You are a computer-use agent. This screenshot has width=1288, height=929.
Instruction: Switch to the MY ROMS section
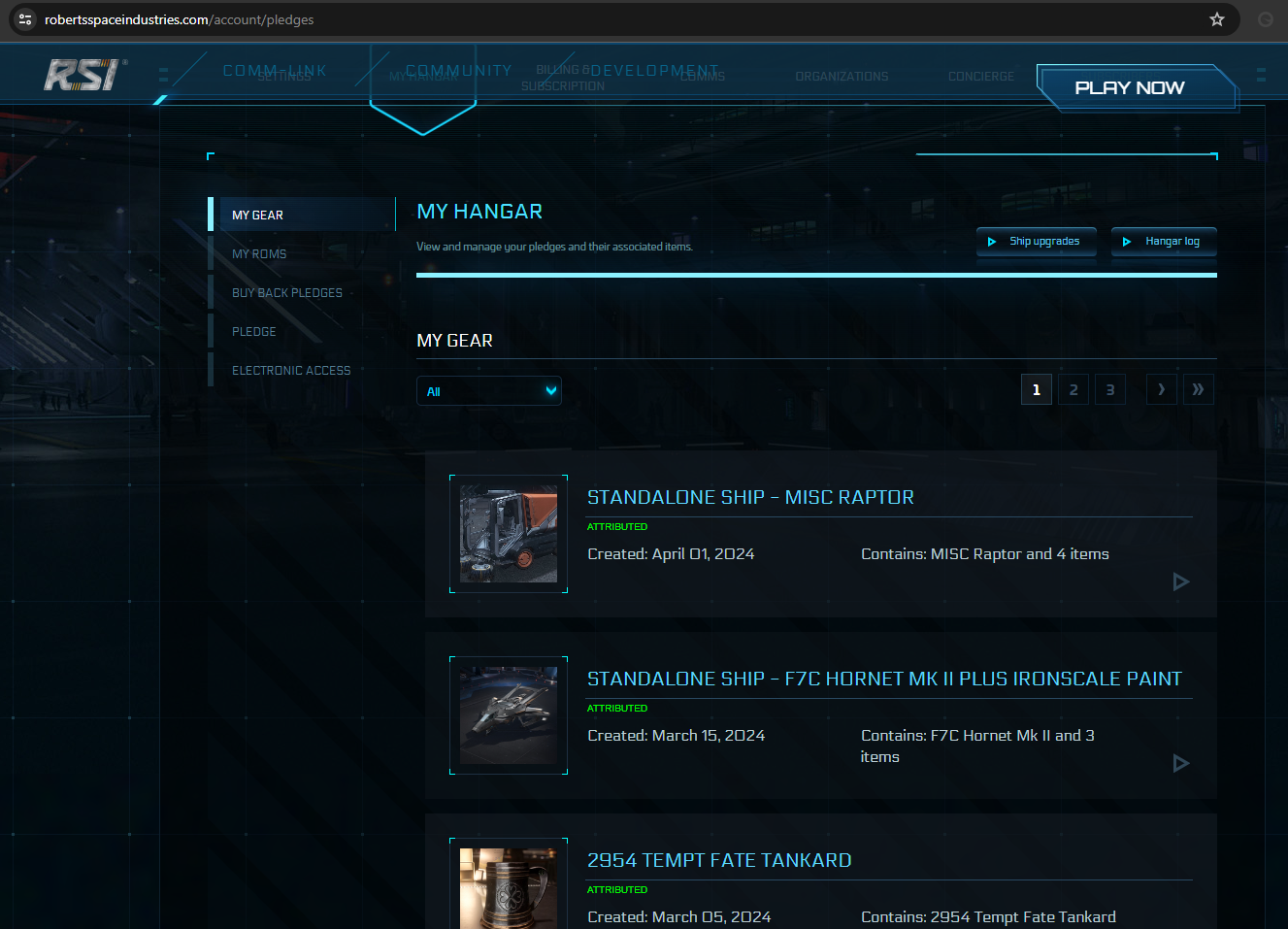pos(258,253)
